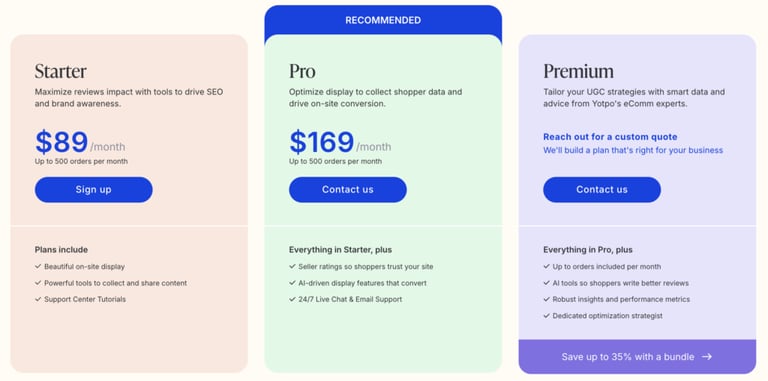Click the $89 per month price
The height and width of the screenshot is (381, 768).
click(x=80, y=143)
